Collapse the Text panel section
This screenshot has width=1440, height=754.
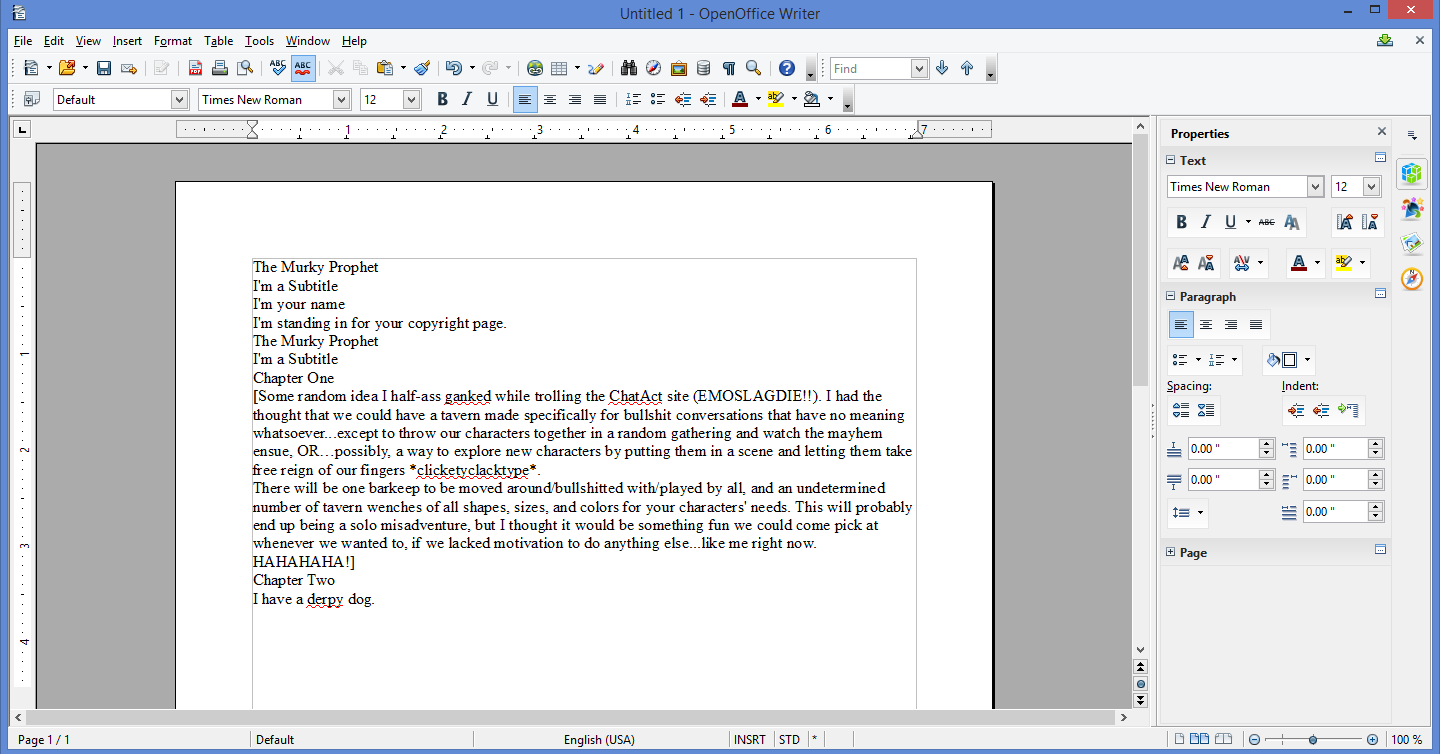tap(1170, 160)
